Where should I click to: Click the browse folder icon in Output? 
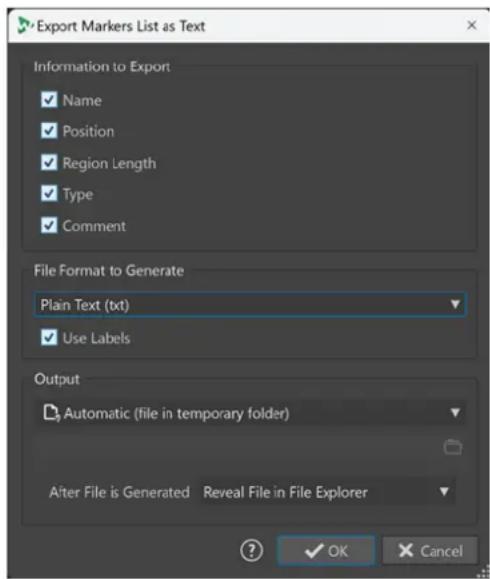click(x=453, y=447)
